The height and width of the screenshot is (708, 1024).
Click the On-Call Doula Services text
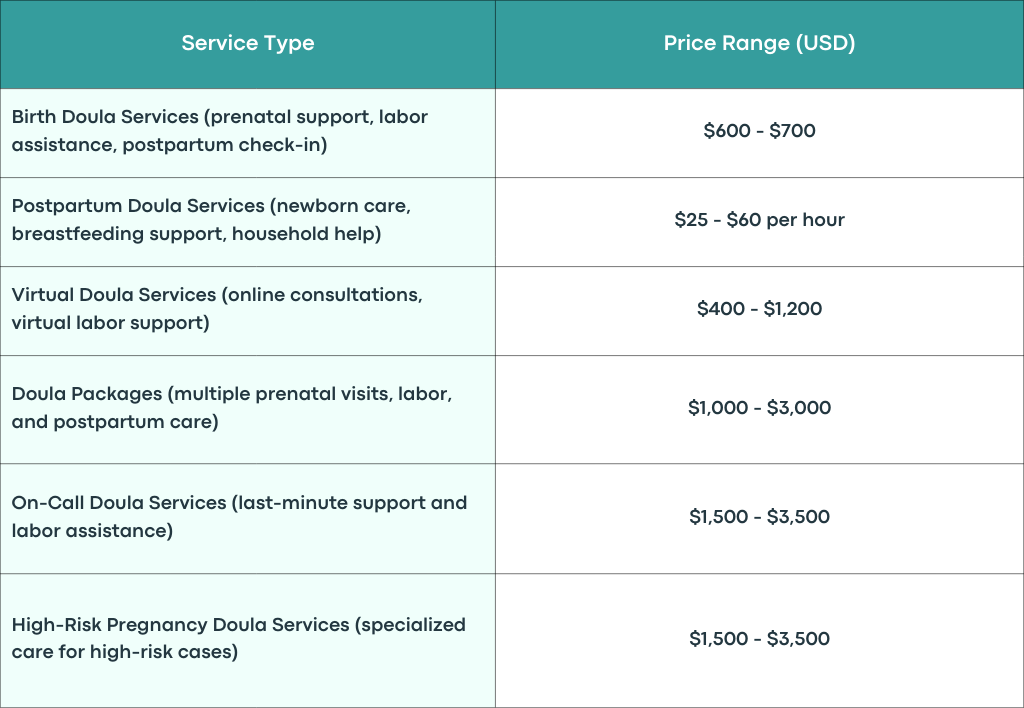[240, 517]
